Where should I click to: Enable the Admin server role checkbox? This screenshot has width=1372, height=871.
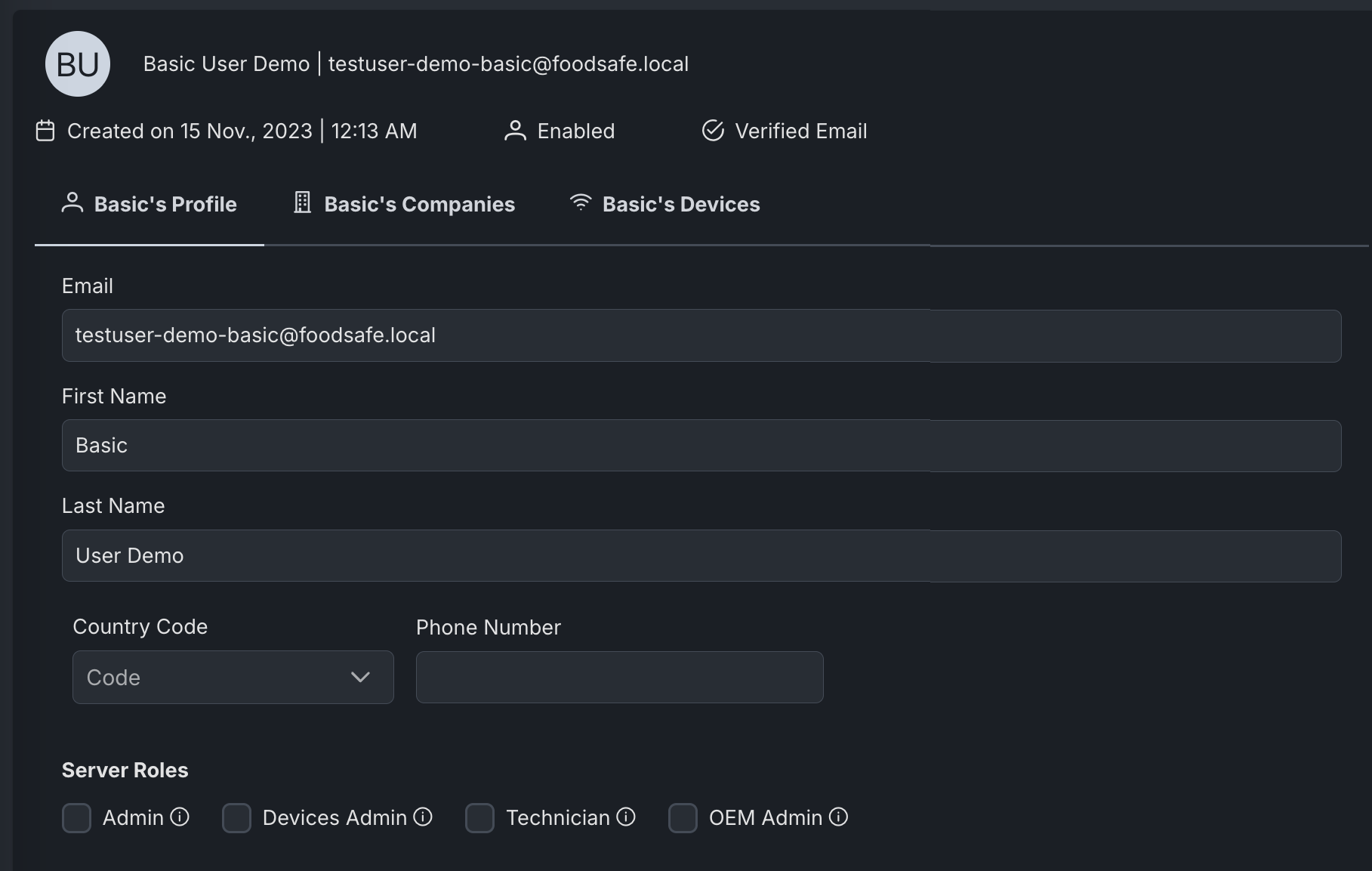point(76,818)
